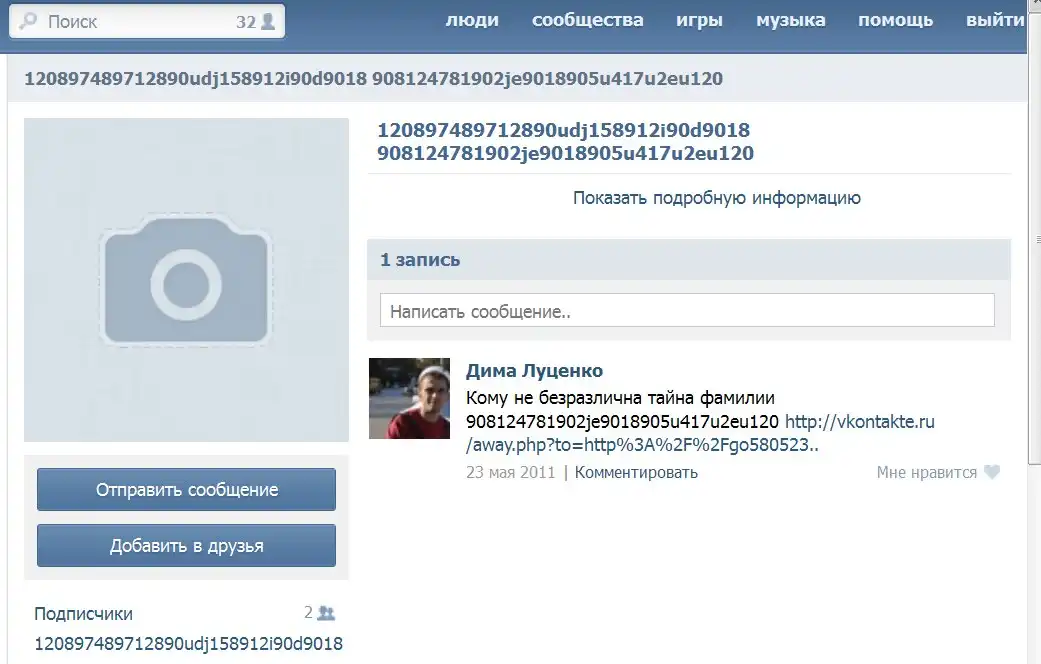Open the помощь page
The image size is (1041, 664).
(x=895, y=20)
